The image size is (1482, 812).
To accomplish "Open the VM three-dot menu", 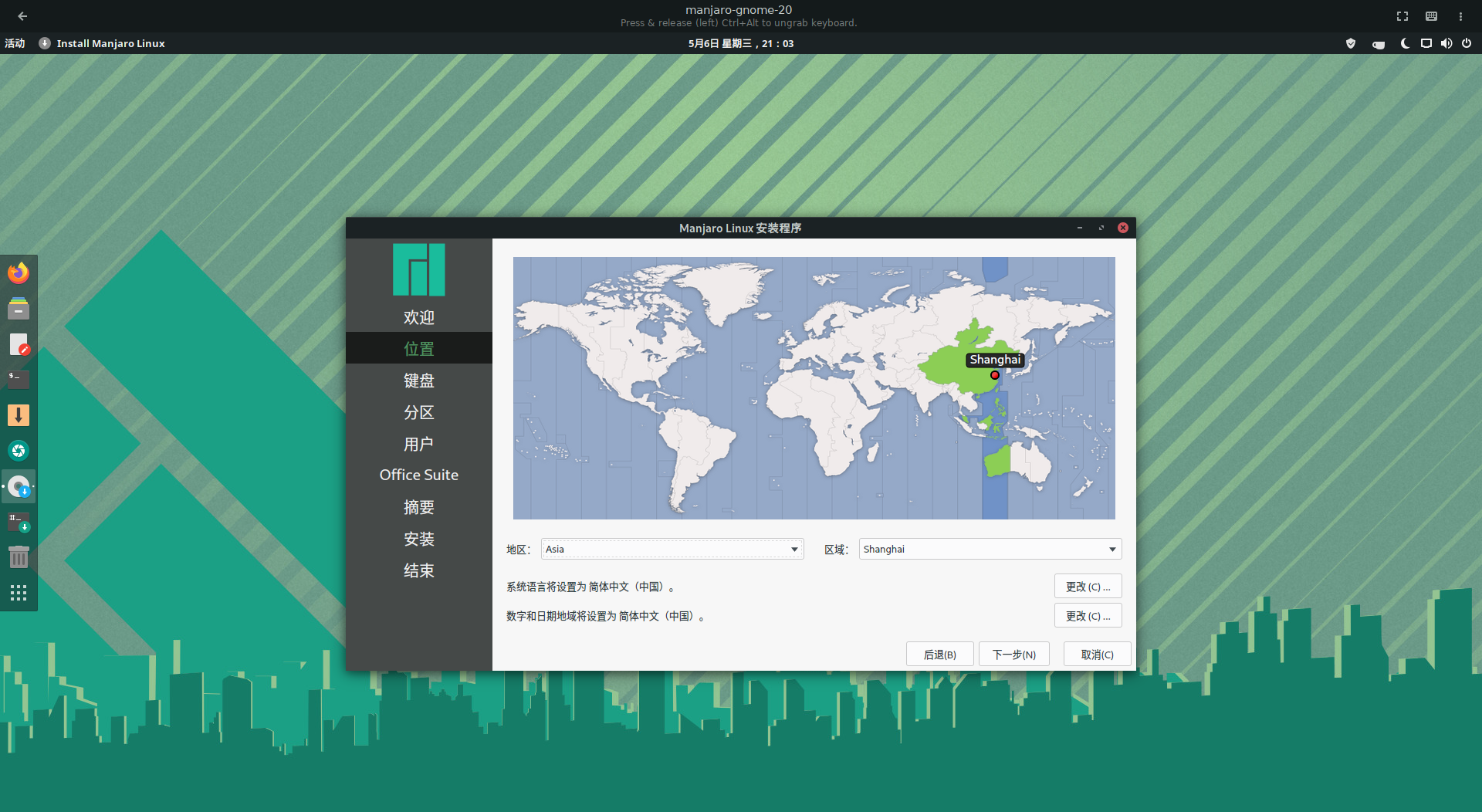I will (x=1460, y=16).
